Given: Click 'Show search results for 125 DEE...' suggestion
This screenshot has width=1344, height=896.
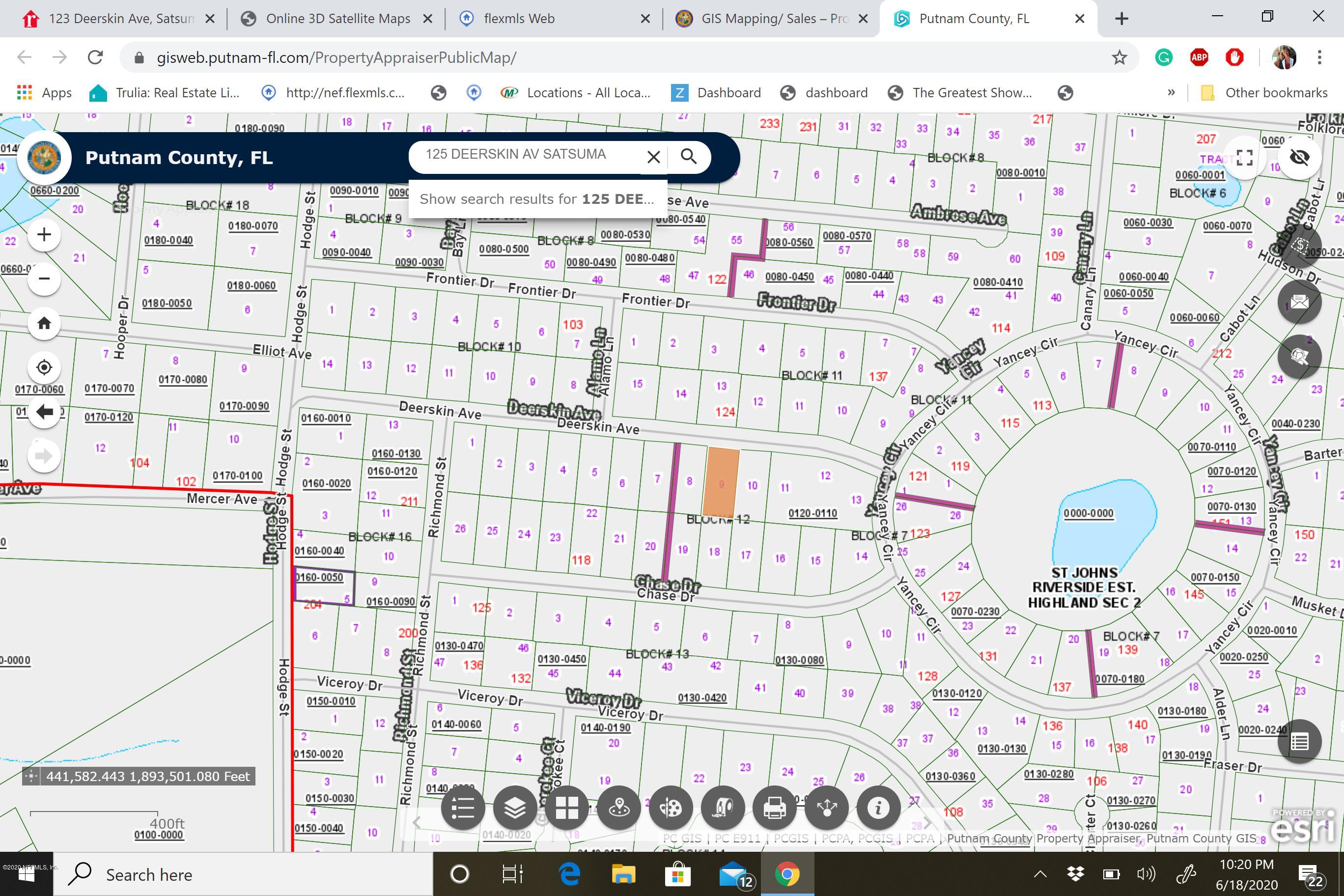Looking at the screenshot, I should click(536, 199).
